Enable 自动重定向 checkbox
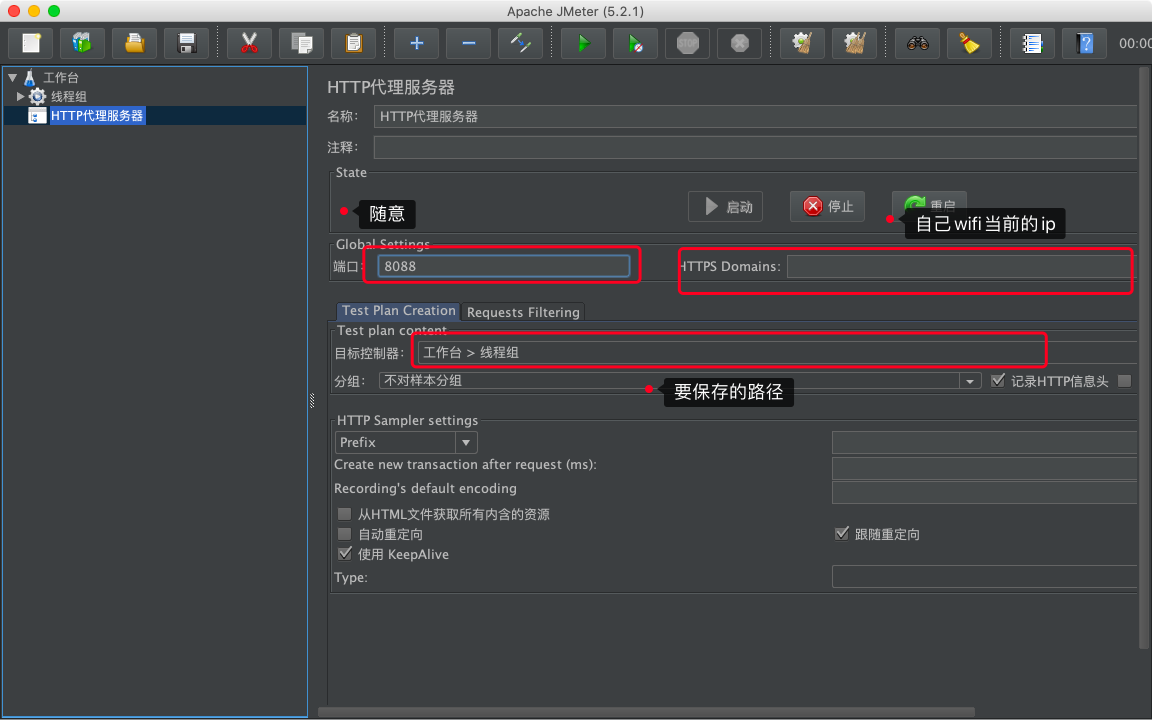1152x720 pixels. point(344,533)
